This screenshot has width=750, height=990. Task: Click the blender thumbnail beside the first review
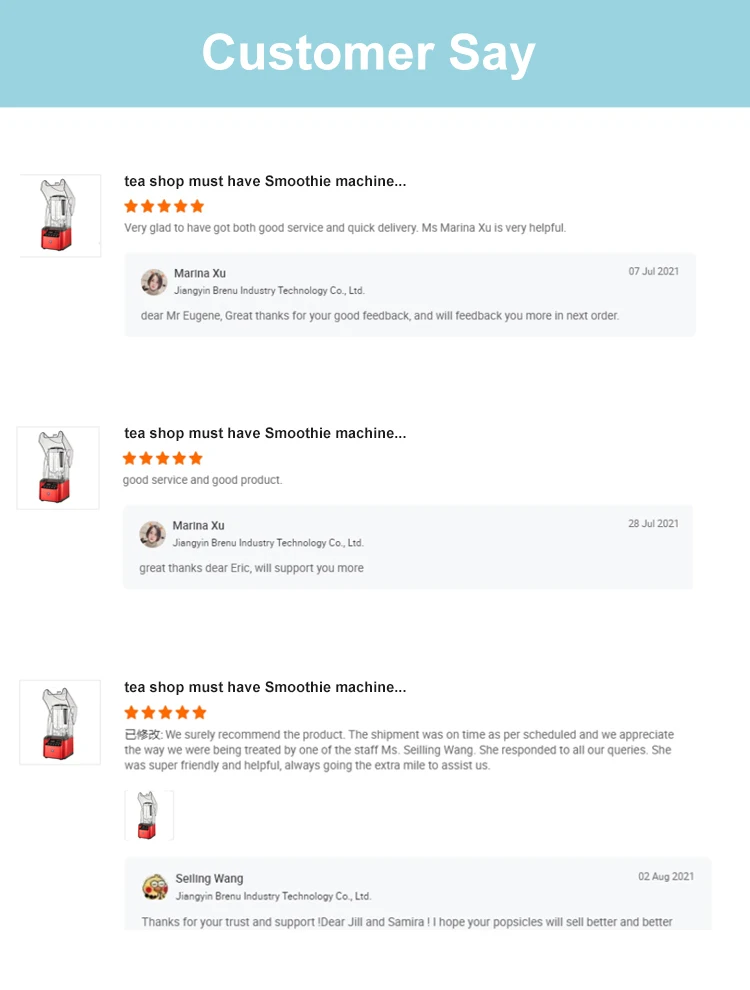coord(61,215)
